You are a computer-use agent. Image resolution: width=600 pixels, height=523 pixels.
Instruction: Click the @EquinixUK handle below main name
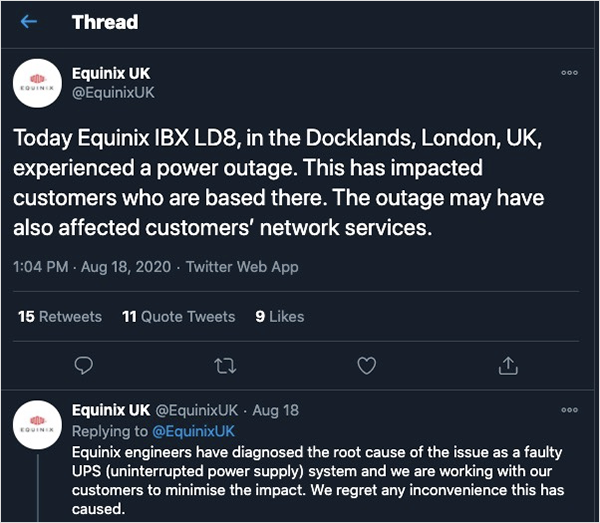[x=114, y=93]
